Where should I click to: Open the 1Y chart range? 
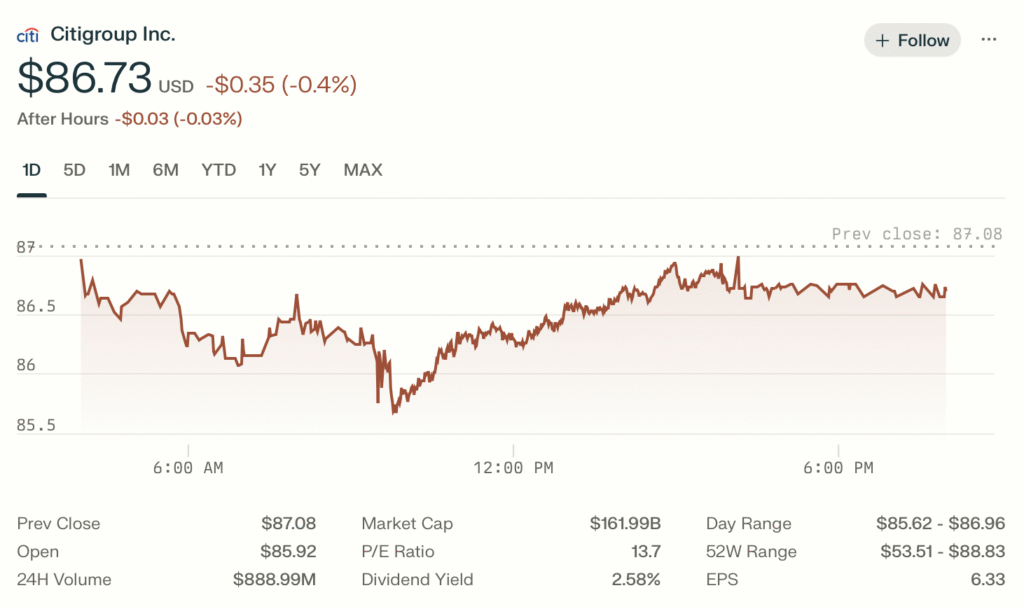point(267,170)
